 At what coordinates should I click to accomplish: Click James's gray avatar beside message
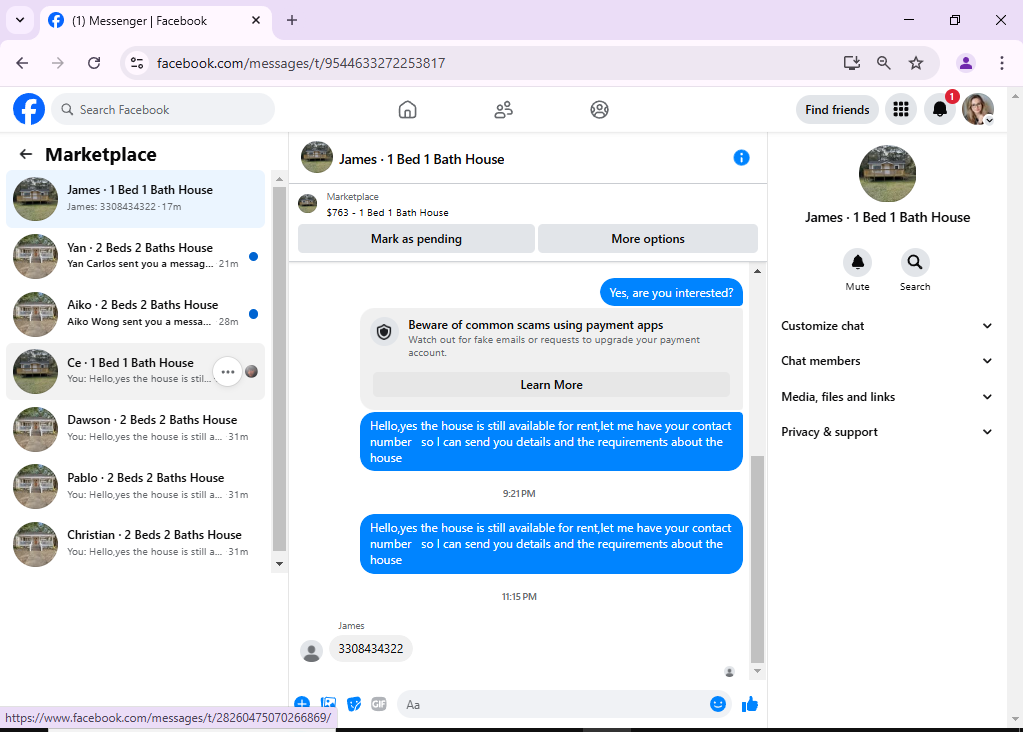(x=311, y=651)
